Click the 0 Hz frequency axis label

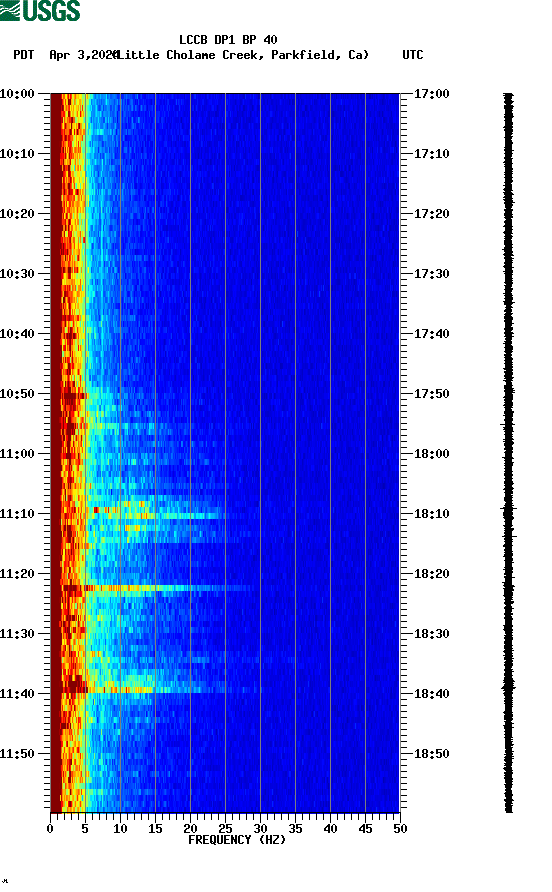coord(50,829)
